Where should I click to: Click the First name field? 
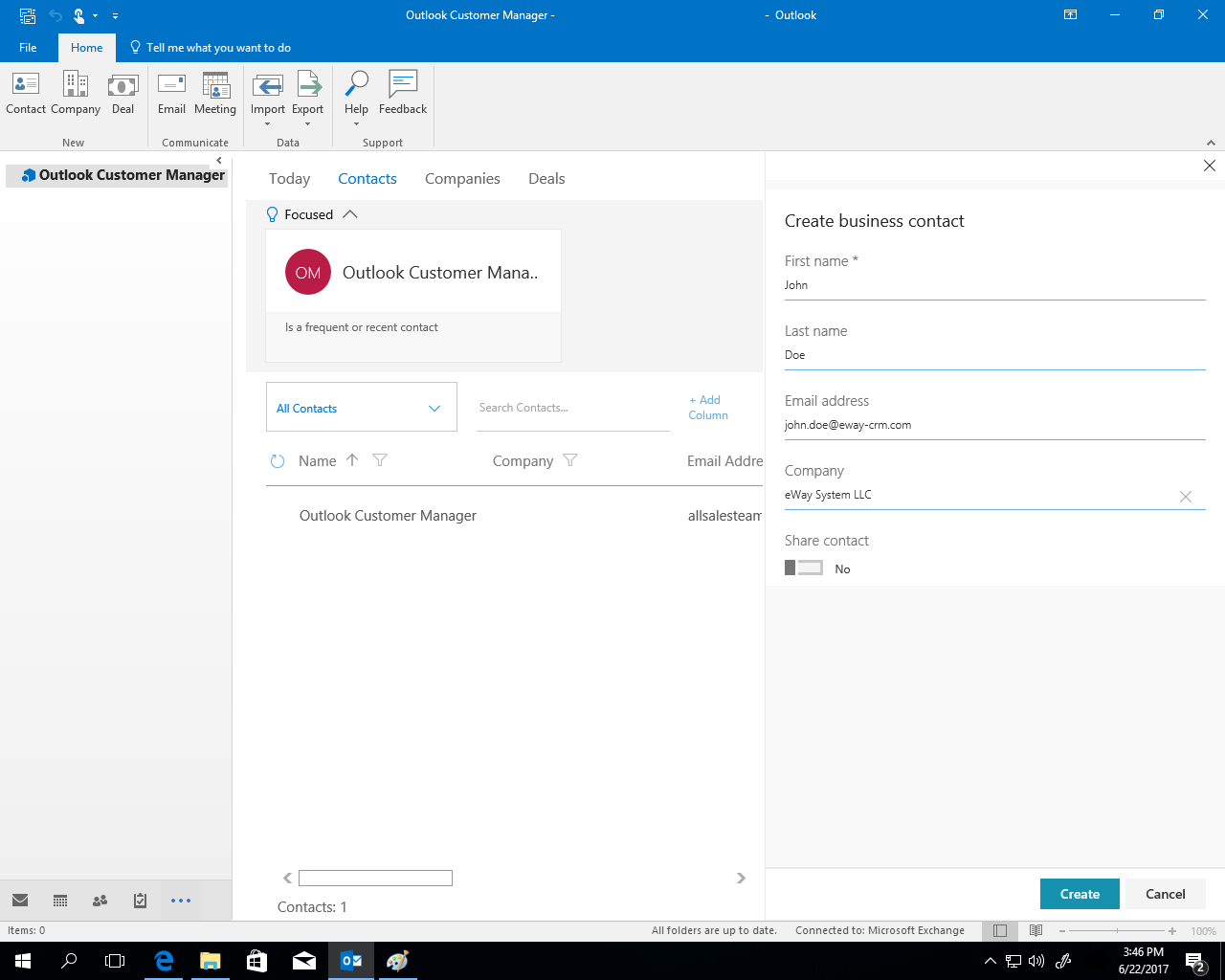tap(994, 285)
